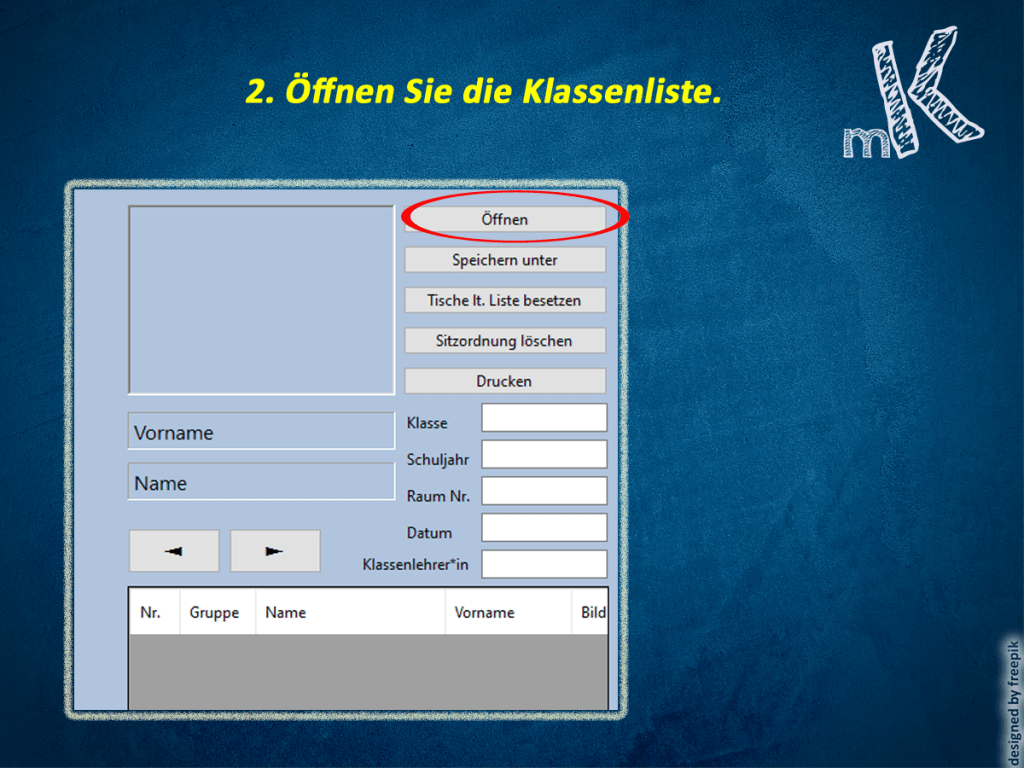
Task: Click the Öffnen button
Action: [x=505, y=219]
